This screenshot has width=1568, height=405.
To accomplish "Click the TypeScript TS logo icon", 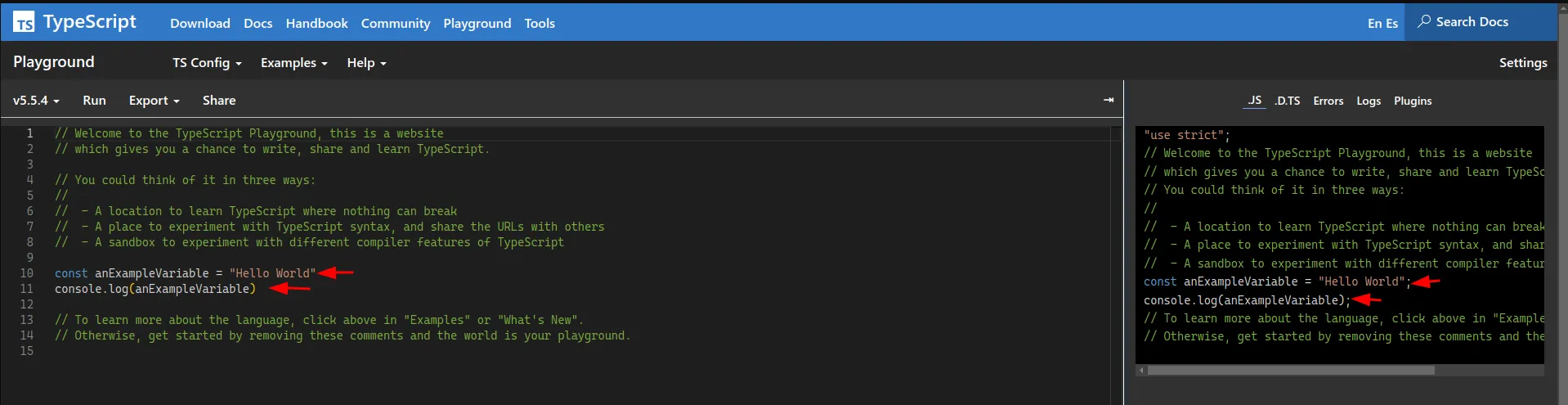I will (24, 22).
